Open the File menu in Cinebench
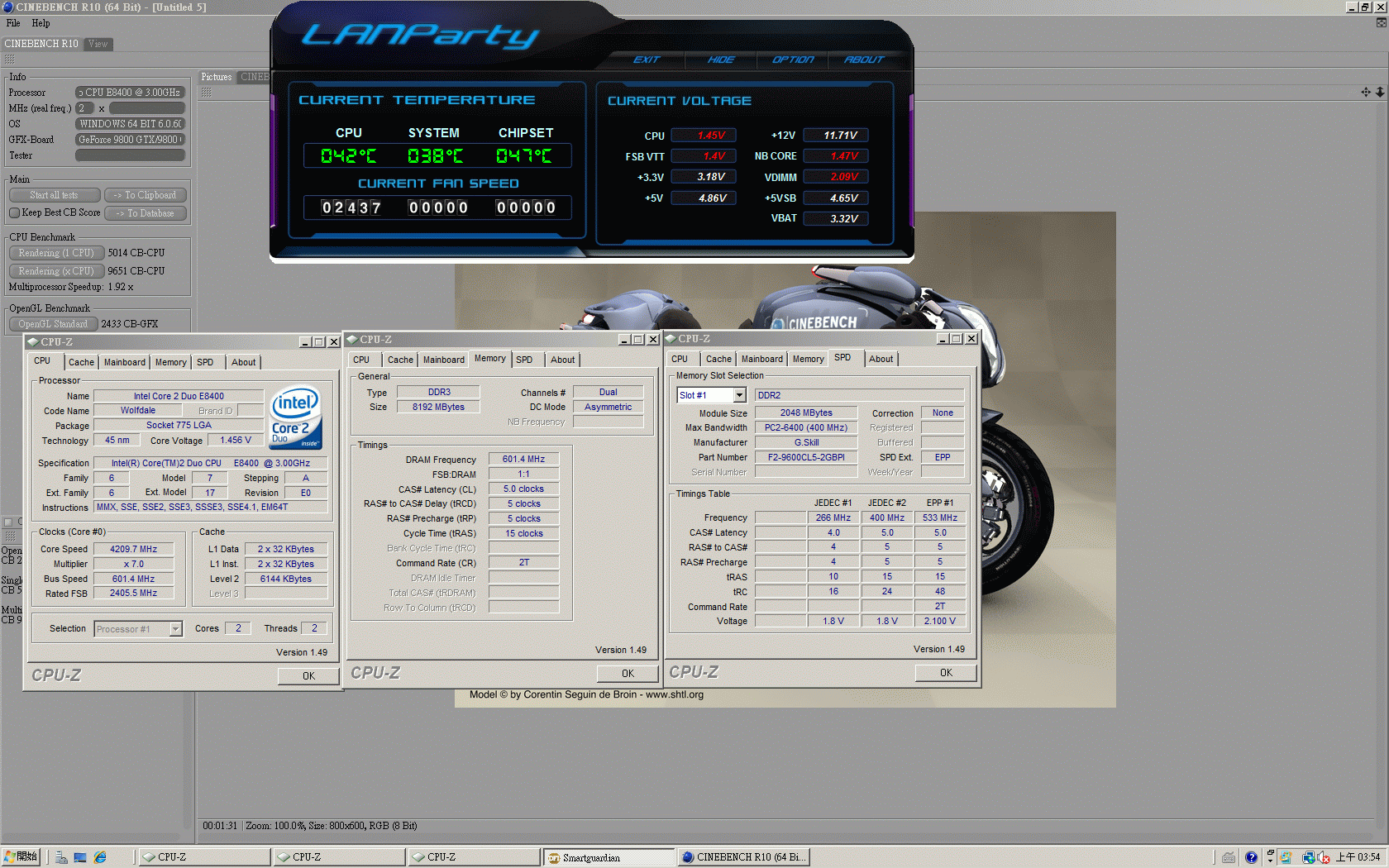Screen dimensions: 1389x868 13,23
